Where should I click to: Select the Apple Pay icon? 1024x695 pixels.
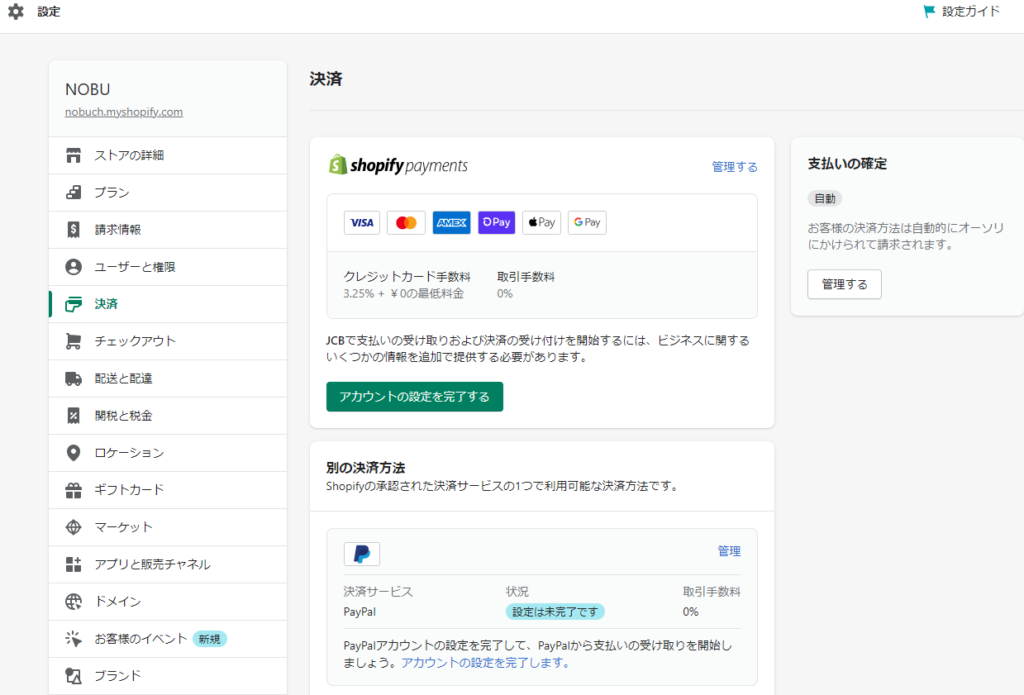pyautogui.click(x=541, y=222)
